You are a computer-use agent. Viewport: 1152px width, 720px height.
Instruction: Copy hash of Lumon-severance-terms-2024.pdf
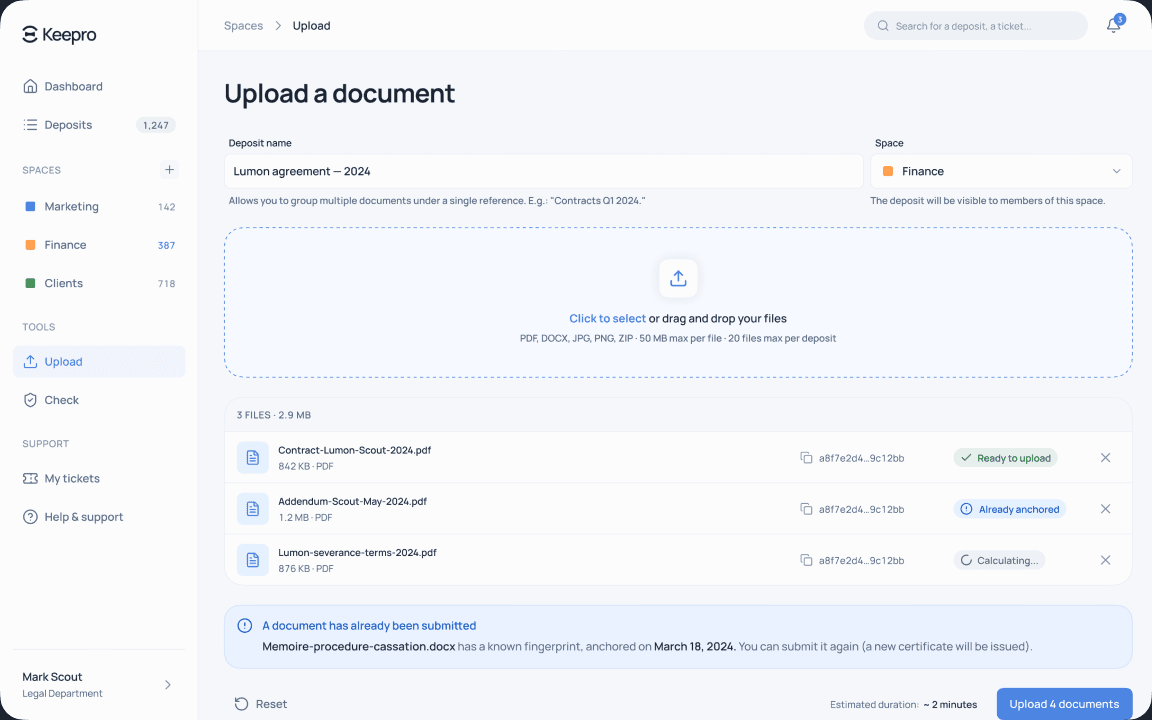(806, 560)
